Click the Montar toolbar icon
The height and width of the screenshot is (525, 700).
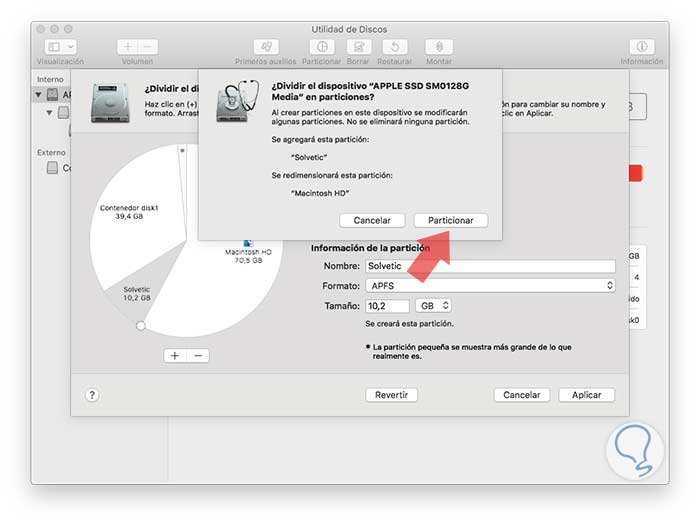click(x=439, y=46)
